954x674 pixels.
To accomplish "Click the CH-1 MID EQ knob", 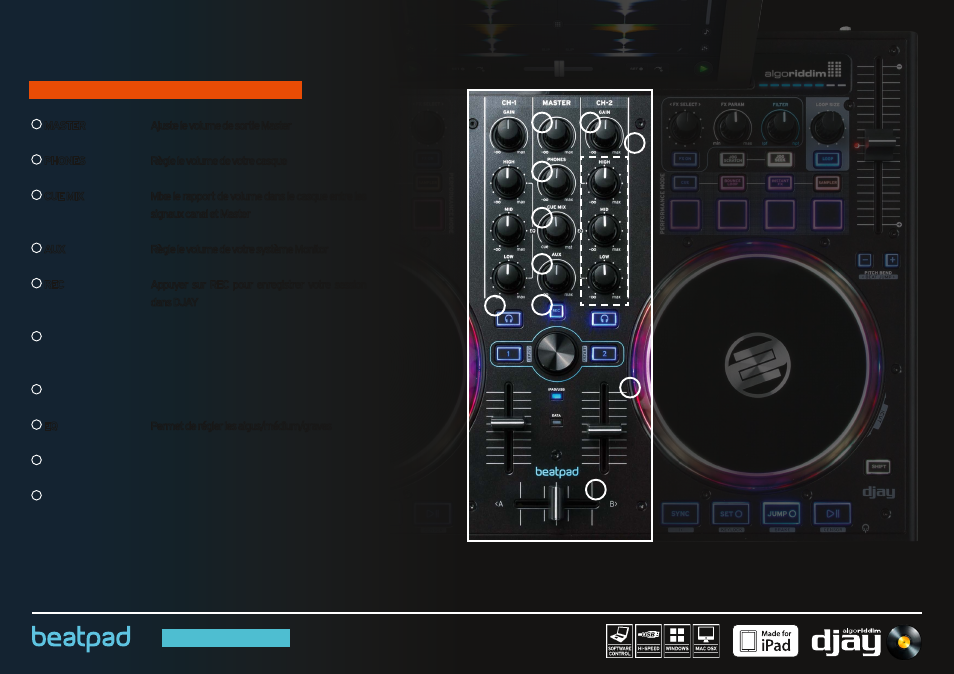I will coord(509,229).
